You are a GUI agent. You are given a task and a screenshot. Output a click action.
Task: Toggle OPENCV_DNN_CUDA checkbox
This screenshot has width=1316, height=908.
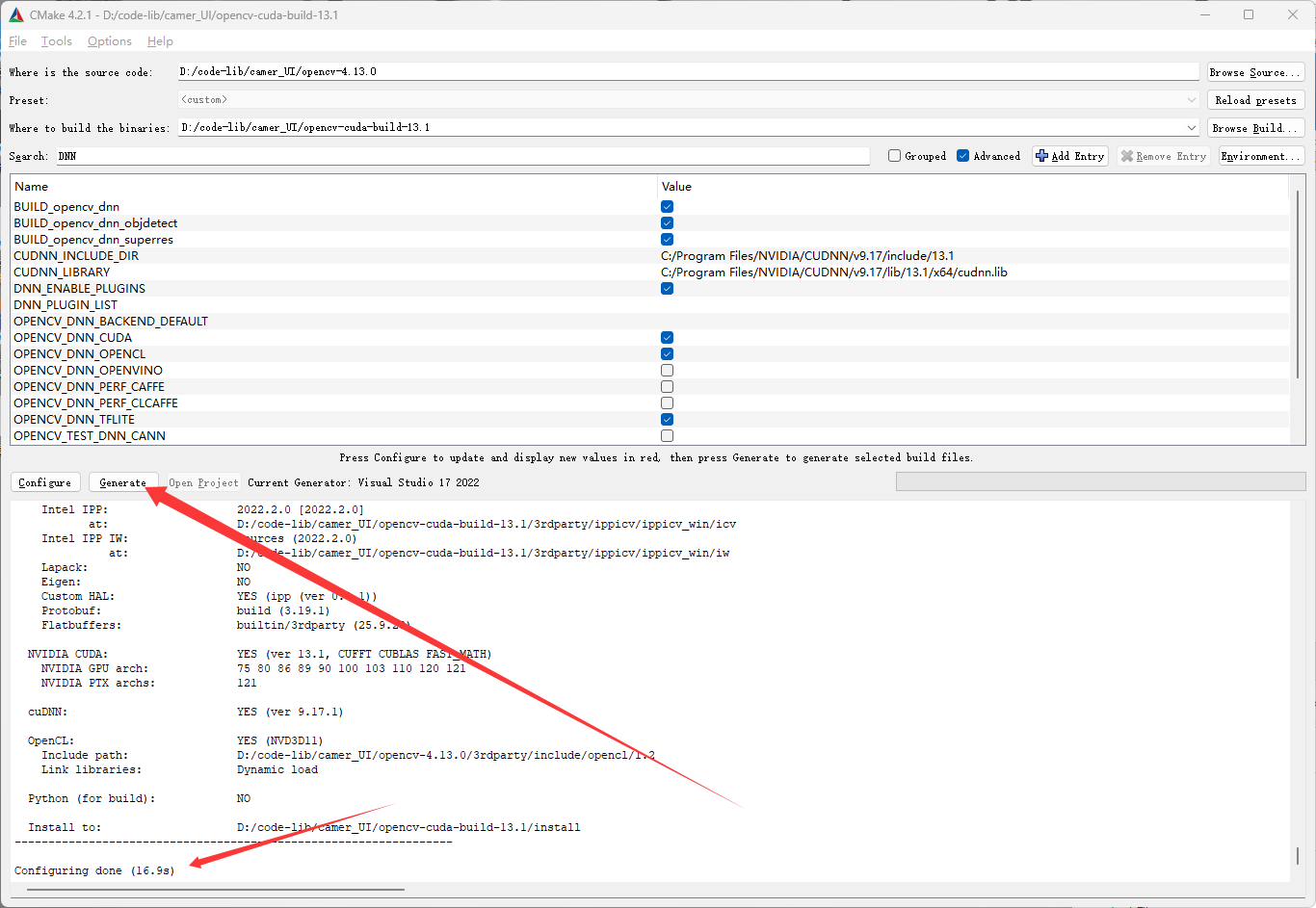(667, 338)
